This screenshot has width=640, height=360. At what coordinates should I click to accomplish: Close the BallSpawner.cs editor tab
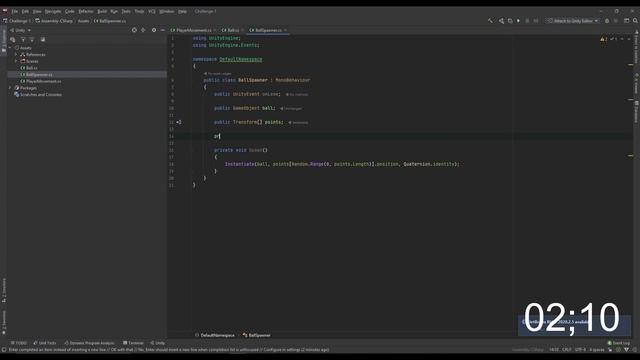285,30
